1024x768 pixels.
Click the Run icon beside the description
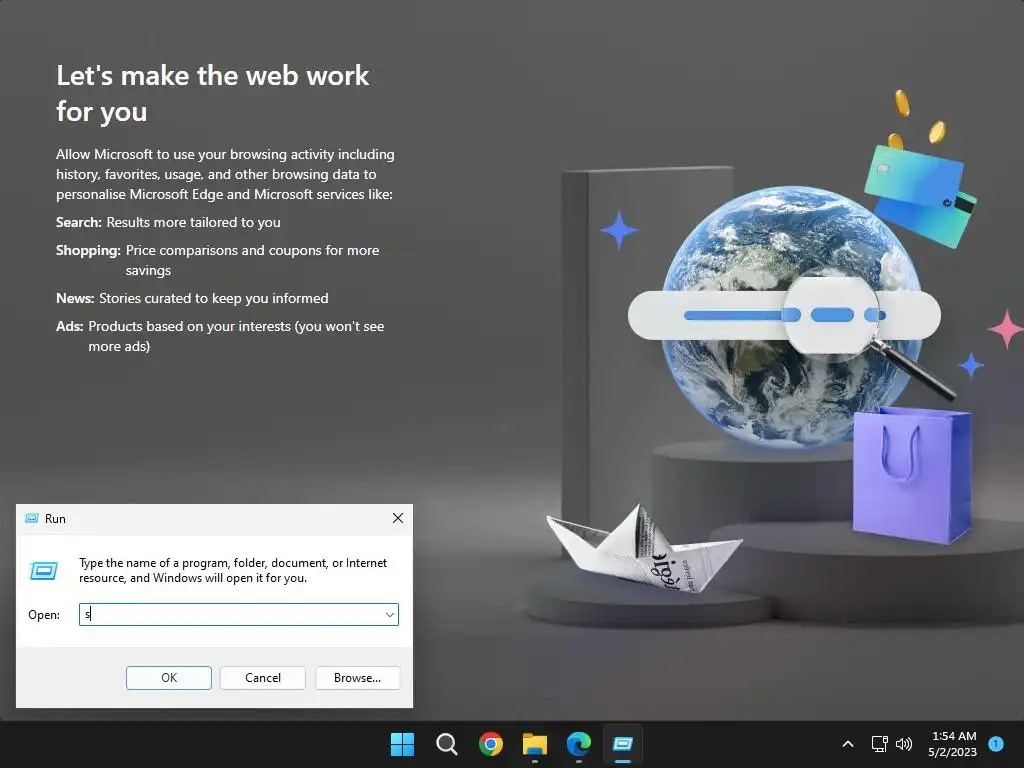(44, 571)
